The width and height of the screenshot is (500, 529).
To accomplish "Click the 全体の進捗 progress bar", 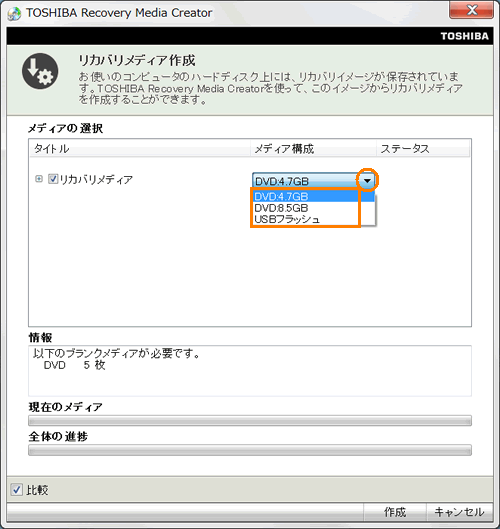I will coord(250,450).
